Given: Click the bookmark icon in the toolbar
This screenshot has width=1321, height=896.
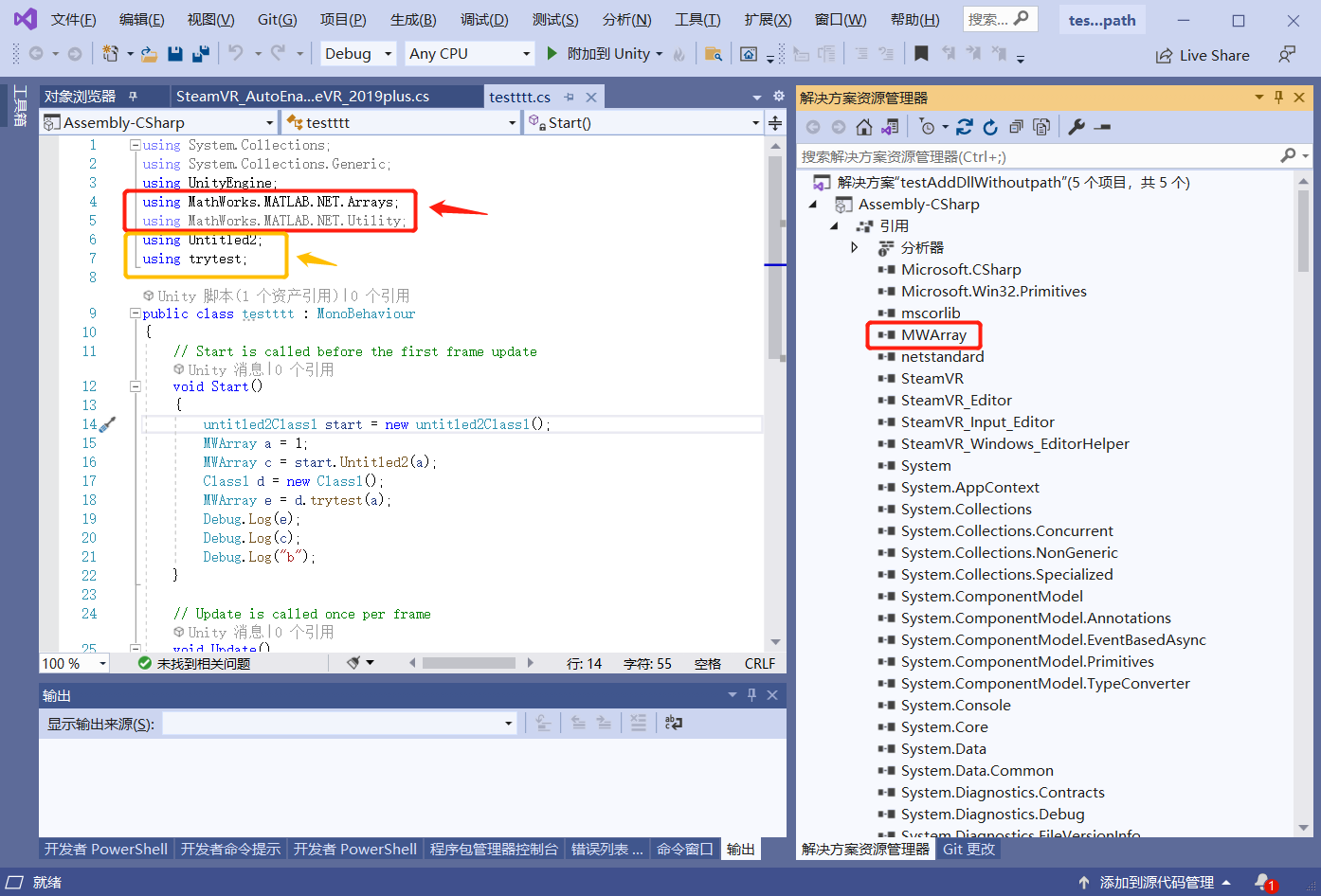Looking at the screenshot, I should pyautogui.click(x=921, y=54).
